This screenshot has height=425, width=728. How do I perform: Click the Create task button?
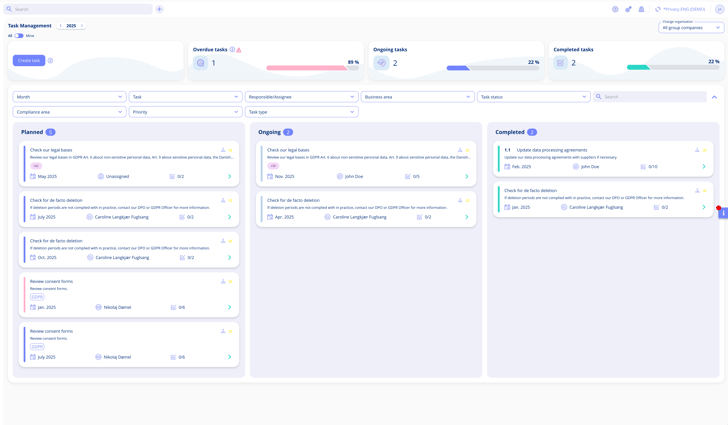click(29, 60)
